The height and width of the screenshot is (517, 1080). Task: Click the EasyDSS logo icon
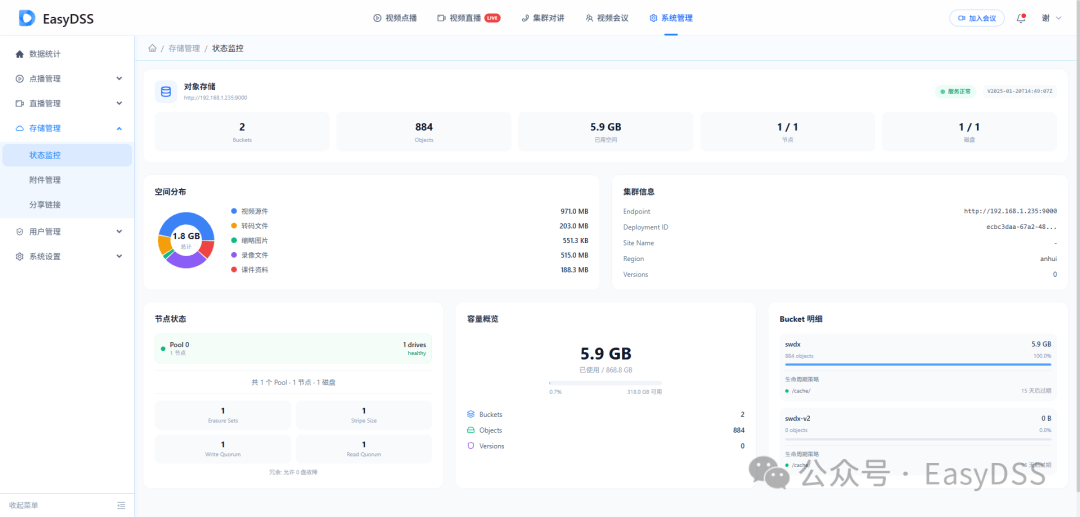(27, 18)
